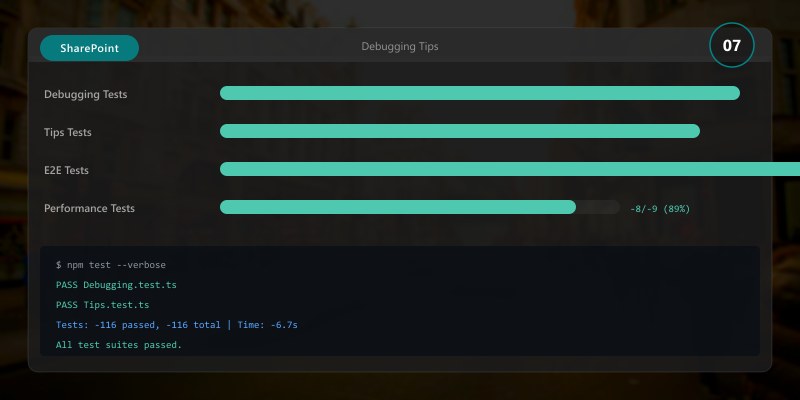Select the Tips Tests label

(x=68, y=132)
